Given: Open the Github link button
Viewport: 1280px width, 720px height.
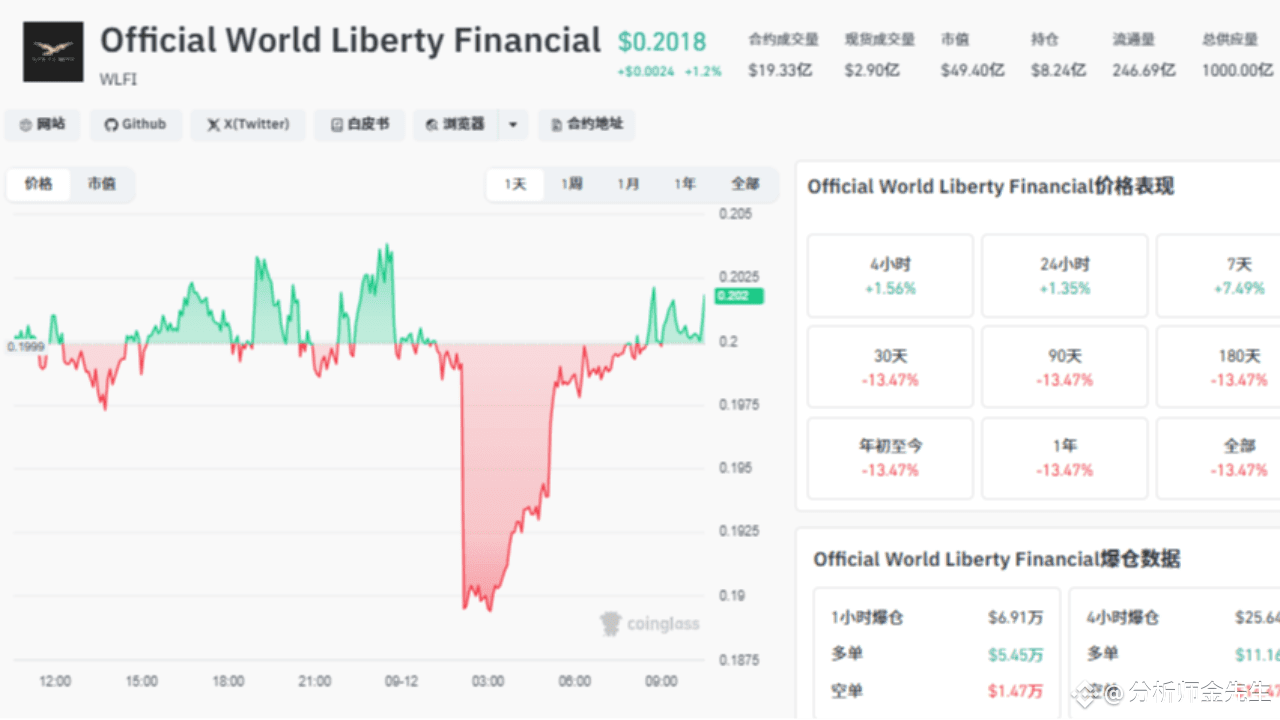Looking at the screenshot, I should coord(136,125).
